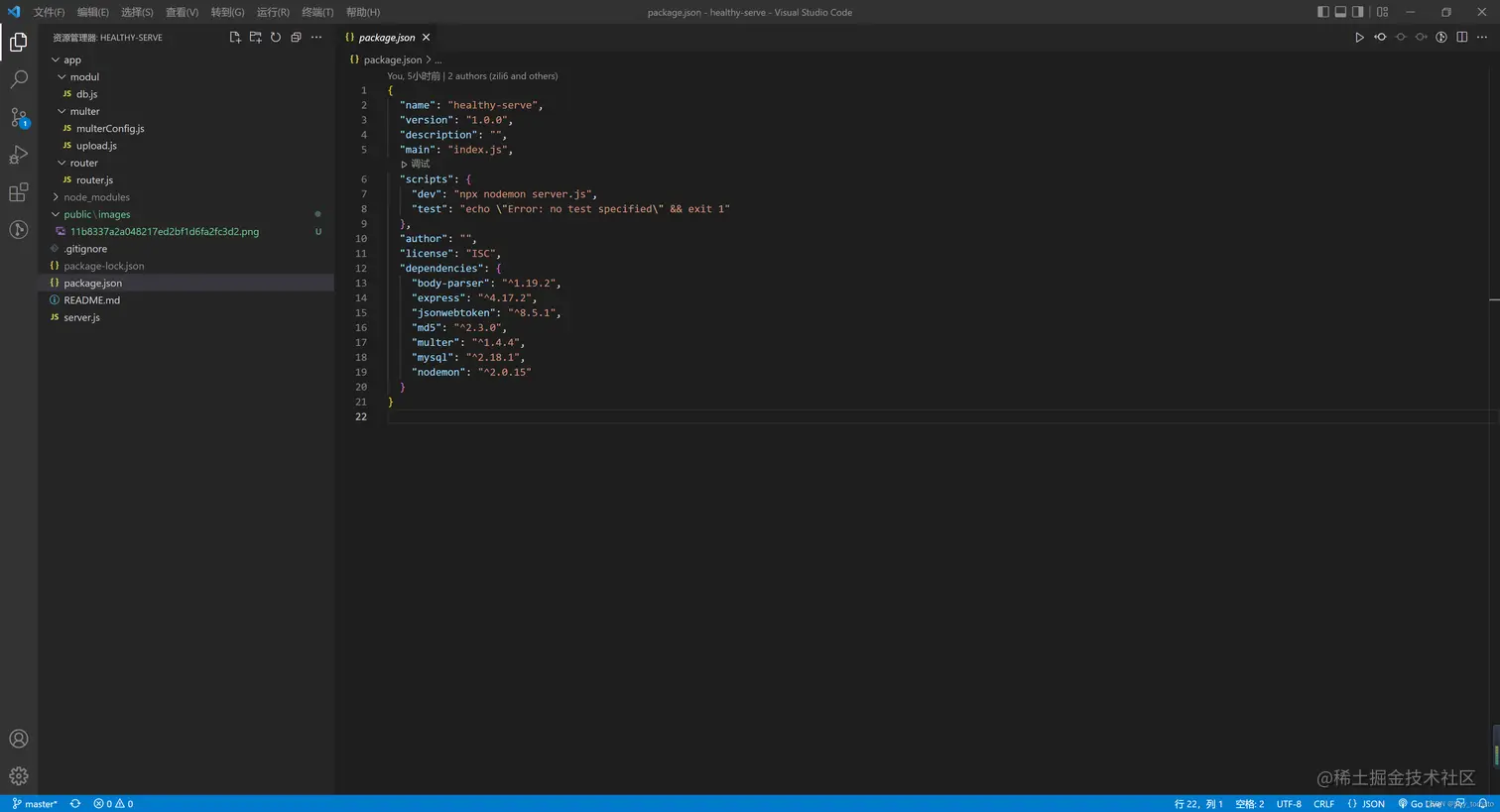Open the Search view in activity bar
The image size is (1500, 812).
point(18,79)
